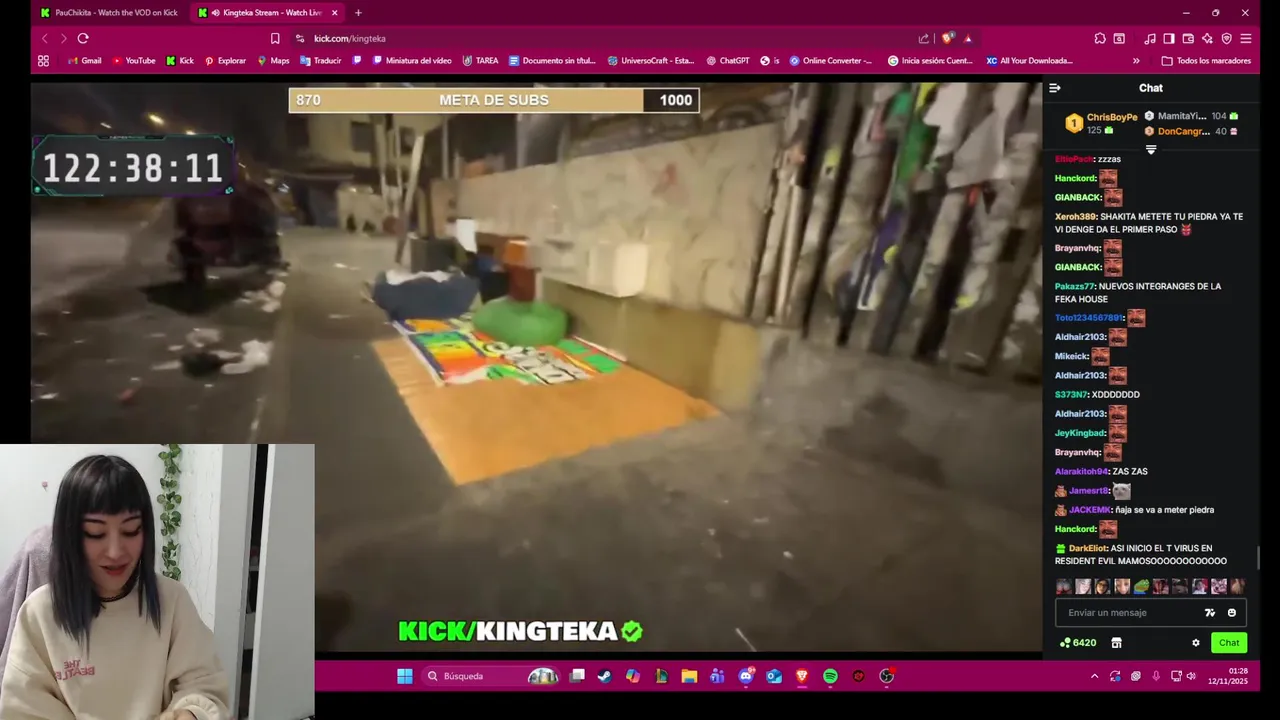1280x720 pixels.
Task: Open a new browser tab
Action: point(358,13)
